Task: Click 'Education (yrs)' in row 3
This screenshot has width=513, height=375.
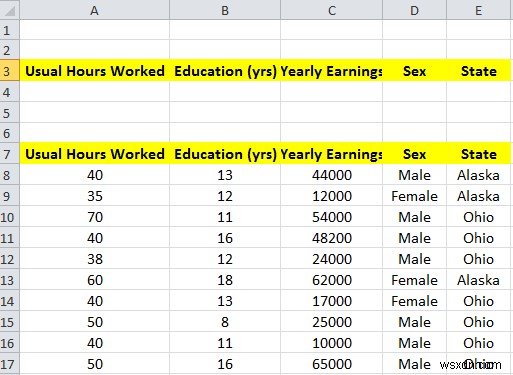Action: click(225, 71)
